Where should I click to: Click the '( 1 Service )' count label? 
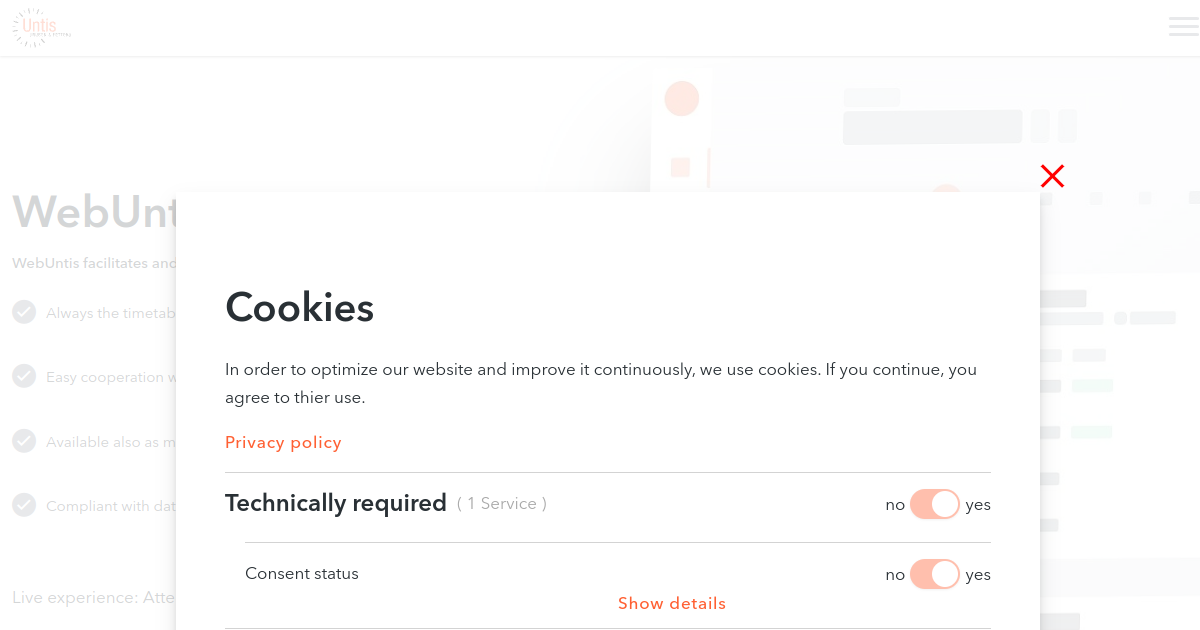coord(502,504)
